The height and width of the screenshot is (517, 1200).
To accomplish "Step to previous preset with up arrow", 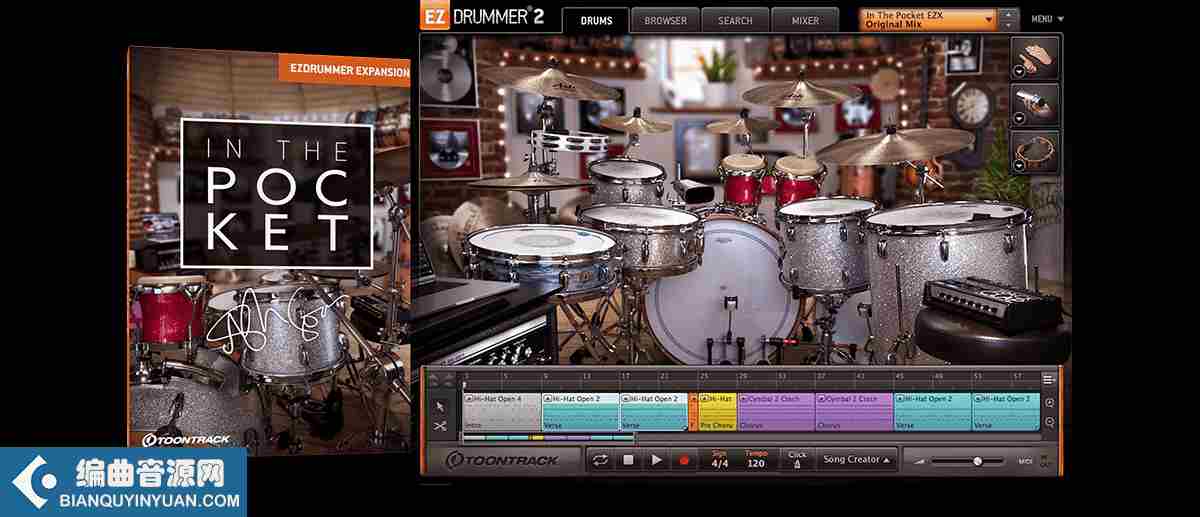I will [x=1009, y=14].
